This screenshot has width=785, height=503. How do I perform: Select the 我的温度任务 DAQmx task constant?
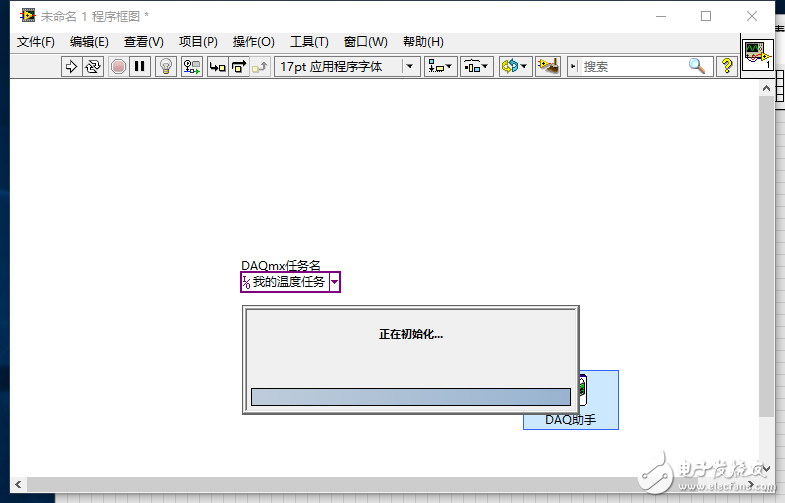[290, 282]
